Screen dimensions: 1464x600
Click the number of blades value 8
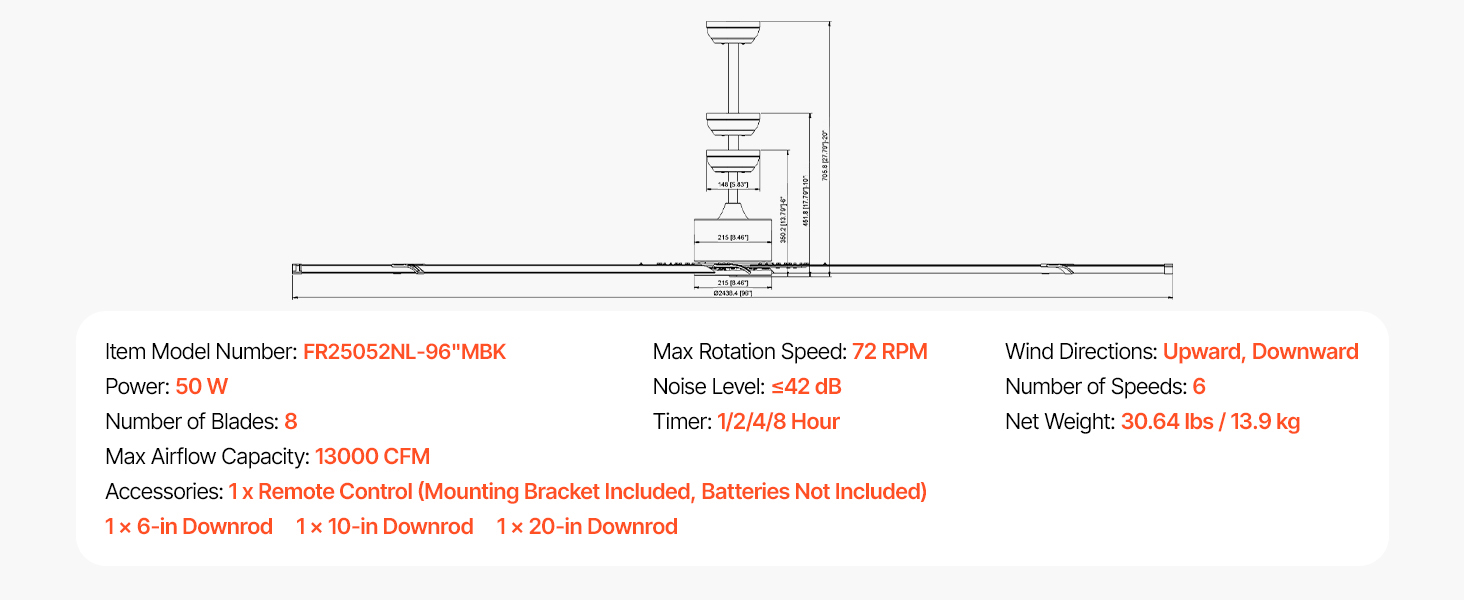(291, 422)
